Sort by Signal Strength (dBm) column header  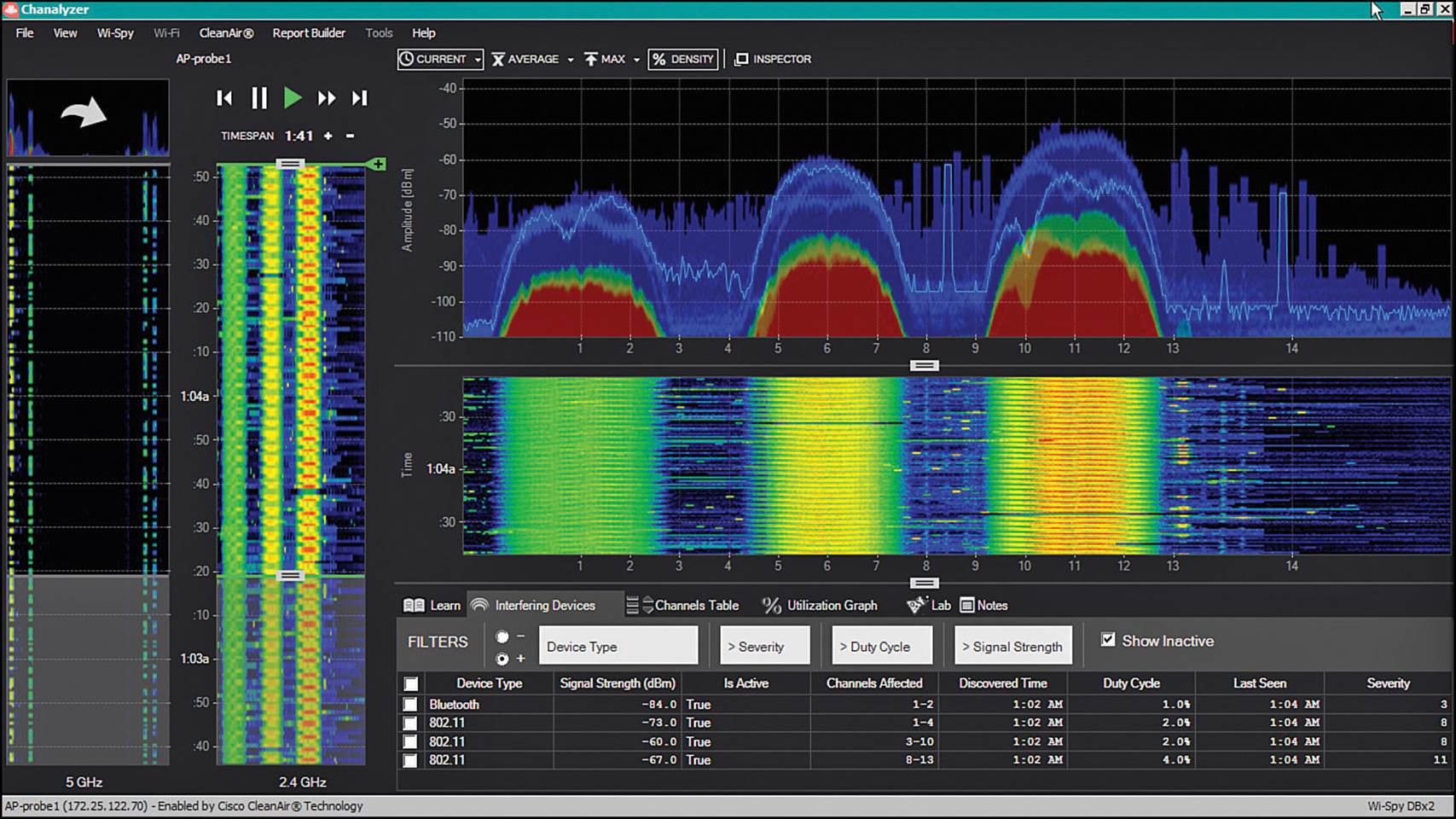click(x=618, y=683)
